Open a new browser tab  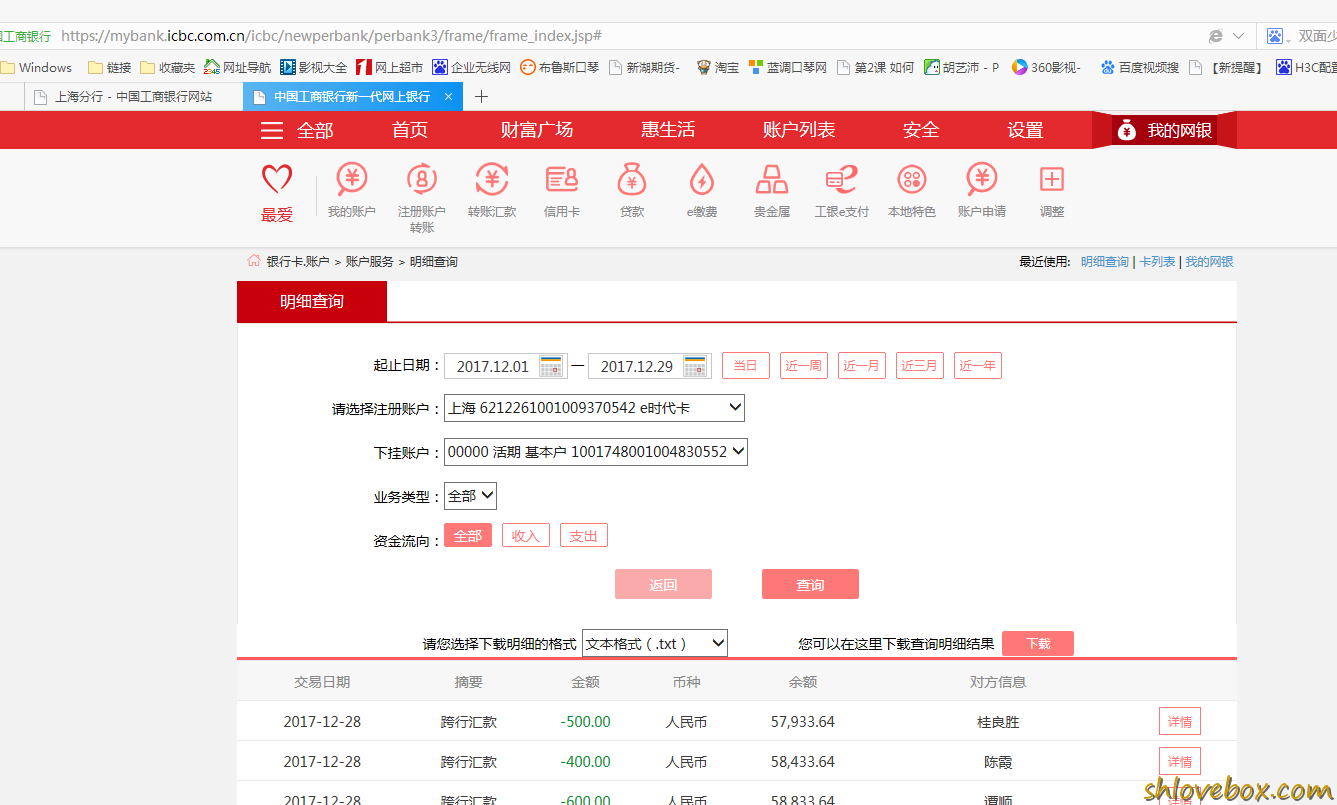pos(481,97)
